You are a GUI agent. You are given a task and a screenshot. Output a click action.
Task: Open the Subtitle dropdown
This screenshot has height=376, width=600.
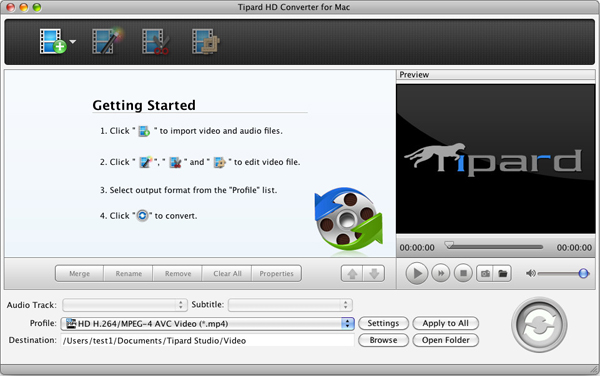[290, 305]
